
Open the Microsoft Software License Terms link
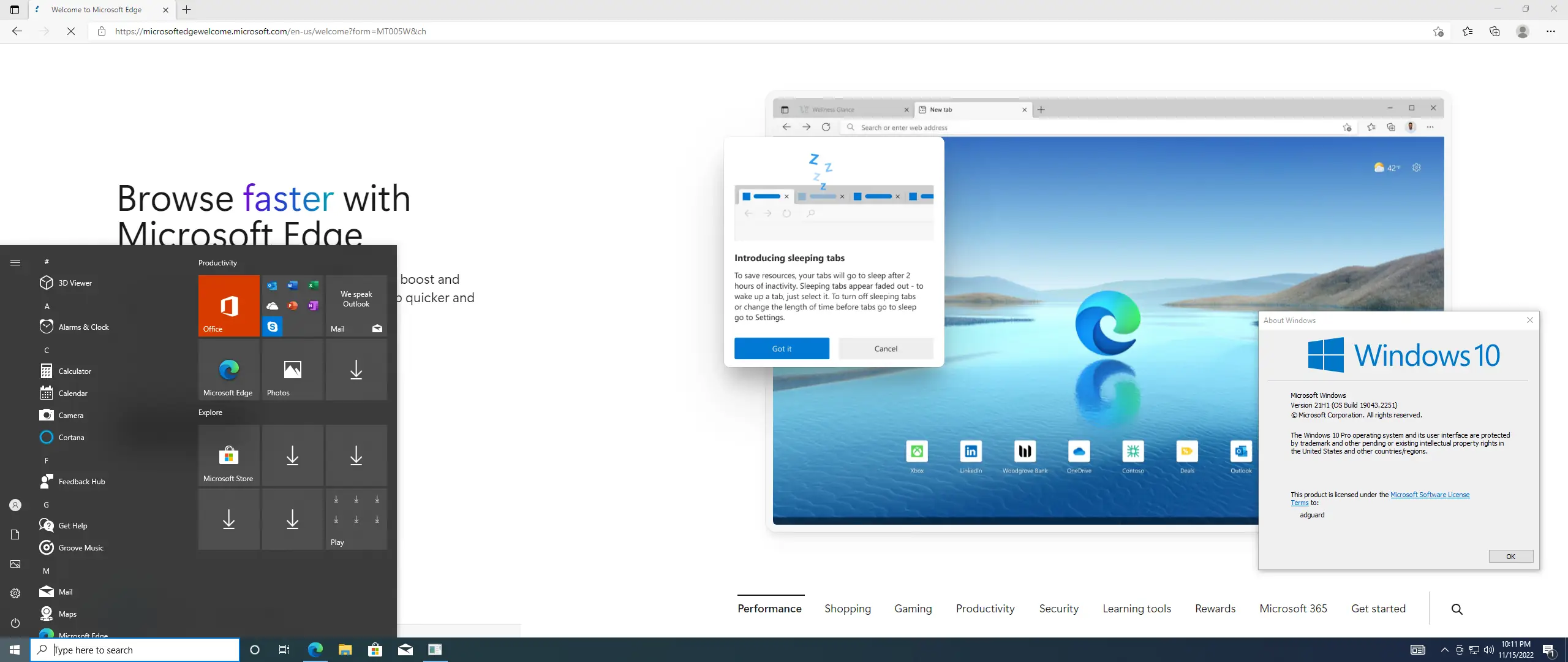point(1430,495)
